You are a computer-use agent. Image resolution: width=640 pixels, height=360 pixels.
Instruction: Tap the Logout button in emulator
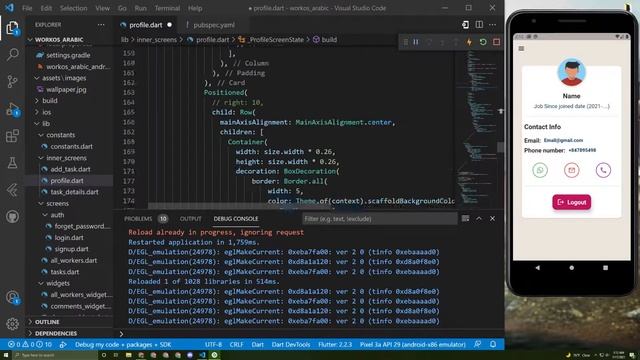(x=571, y=202)
